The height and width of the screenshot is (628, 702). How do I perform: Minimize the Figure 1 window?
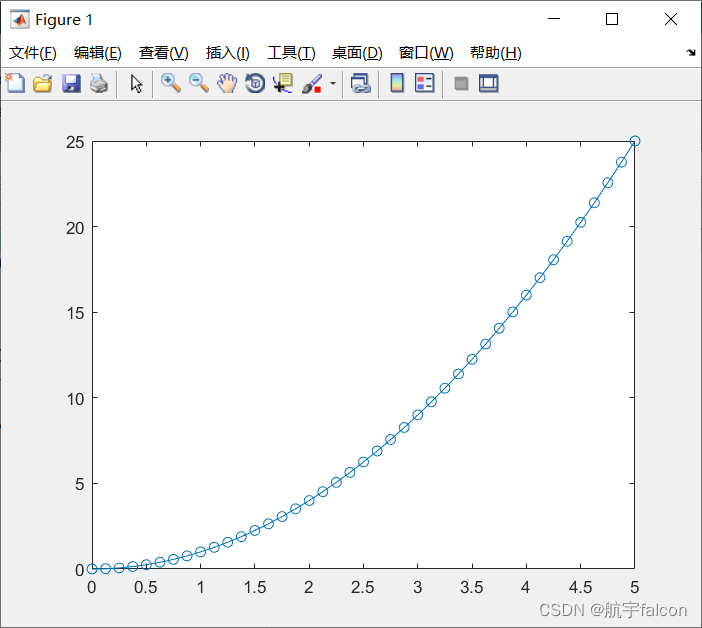pos(554,19)
